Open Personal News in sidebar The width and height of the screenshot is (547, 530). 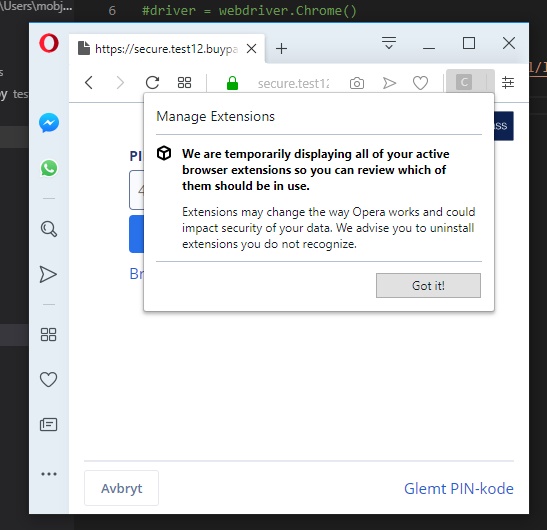point(48,425)
